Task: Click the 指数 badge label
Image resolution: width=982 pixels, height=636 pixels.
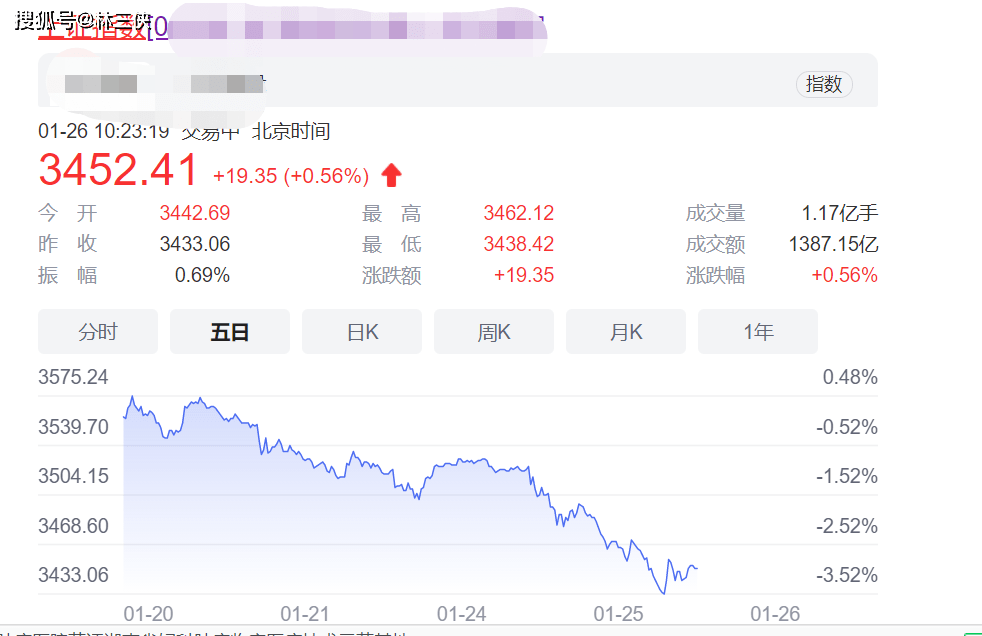Action: click(824, 85)
